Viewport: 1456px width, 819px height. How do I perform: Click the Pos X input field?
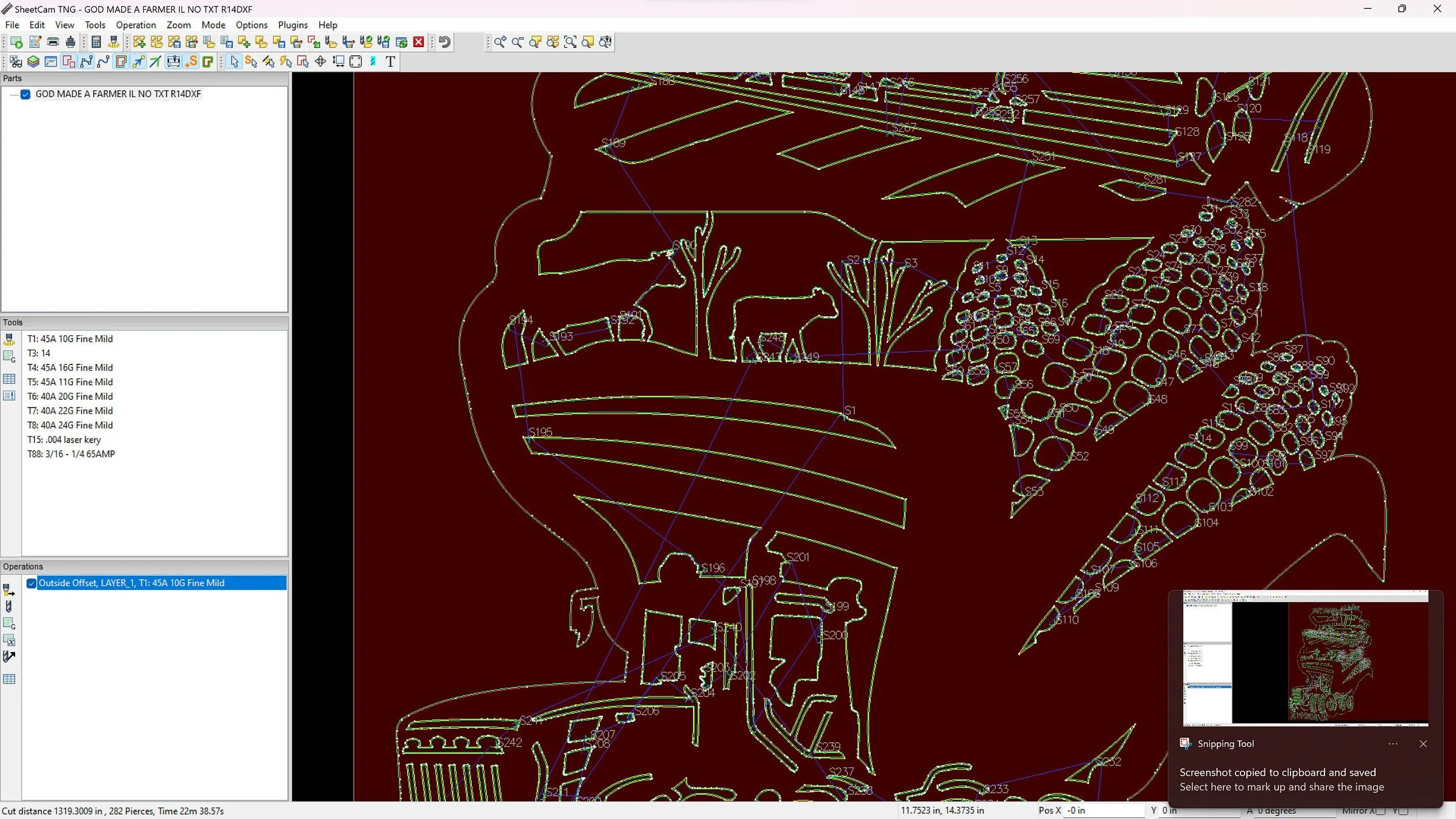pos(1104,810)
